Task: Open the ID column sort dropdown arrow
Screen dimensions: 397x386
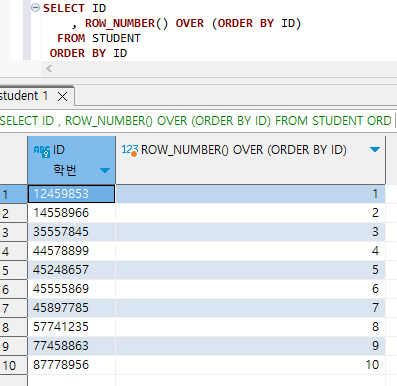Action: [x=105, y=170]
